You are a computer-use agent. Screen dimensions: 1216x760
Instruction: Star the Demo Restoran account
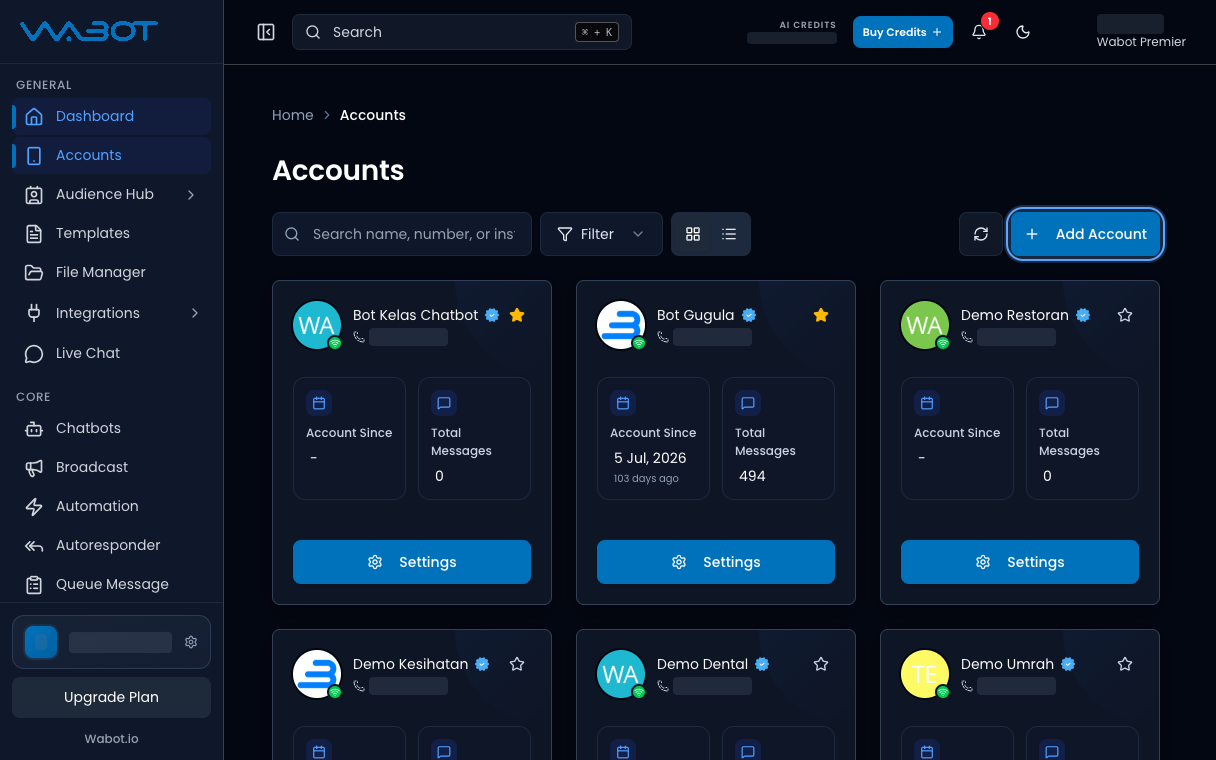[1125, 315]
